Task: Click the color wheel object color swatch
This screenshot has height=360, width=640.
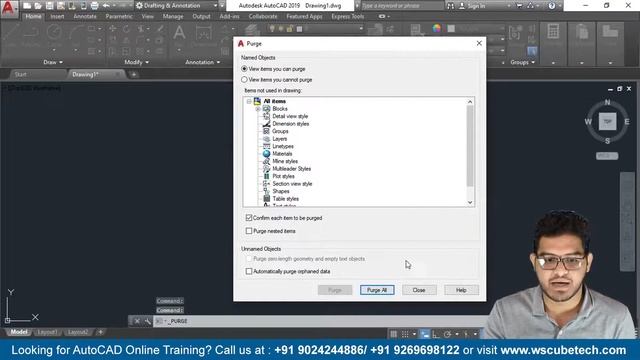Action: click(437, 28)
